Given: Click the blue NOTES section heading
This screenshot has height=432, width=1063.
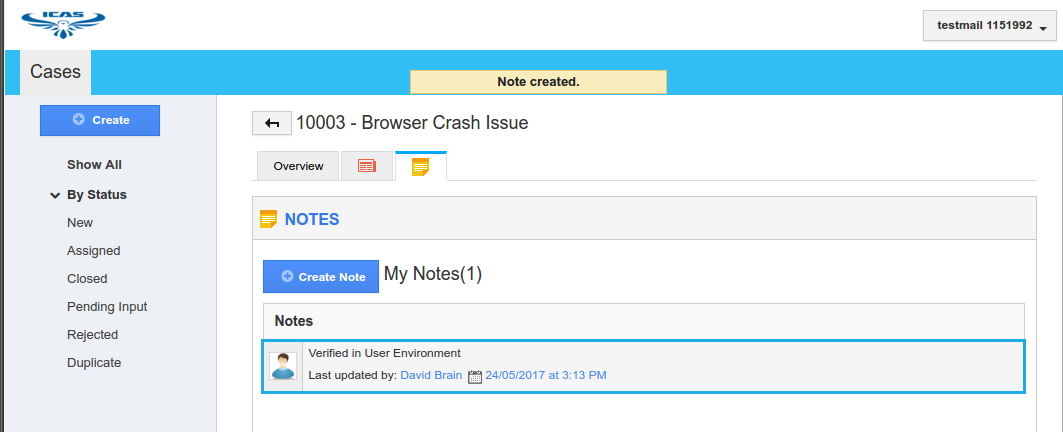Looking at the screenshot, I should [312, 219].
